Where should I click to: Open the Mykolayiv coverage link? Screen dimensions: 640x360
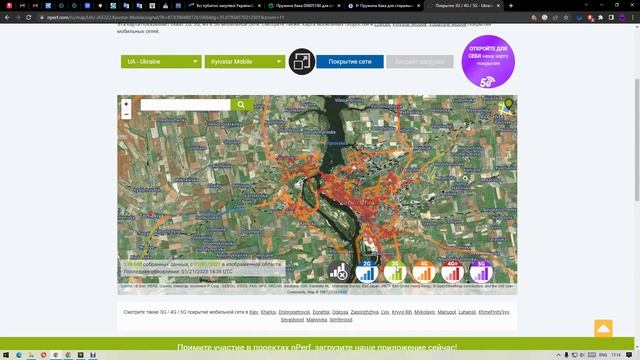click(x=425, y=312)
